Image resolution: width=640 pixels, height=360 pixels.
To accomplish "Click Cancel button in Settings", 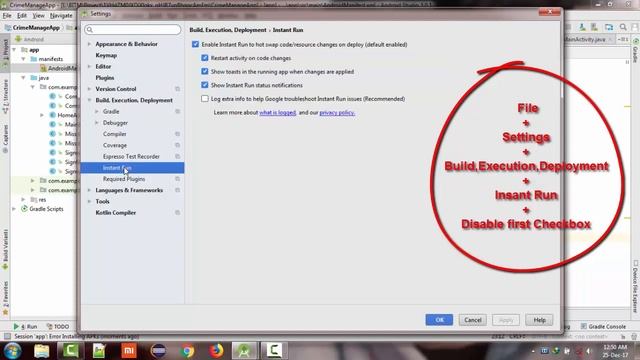I will pos(473,320).
